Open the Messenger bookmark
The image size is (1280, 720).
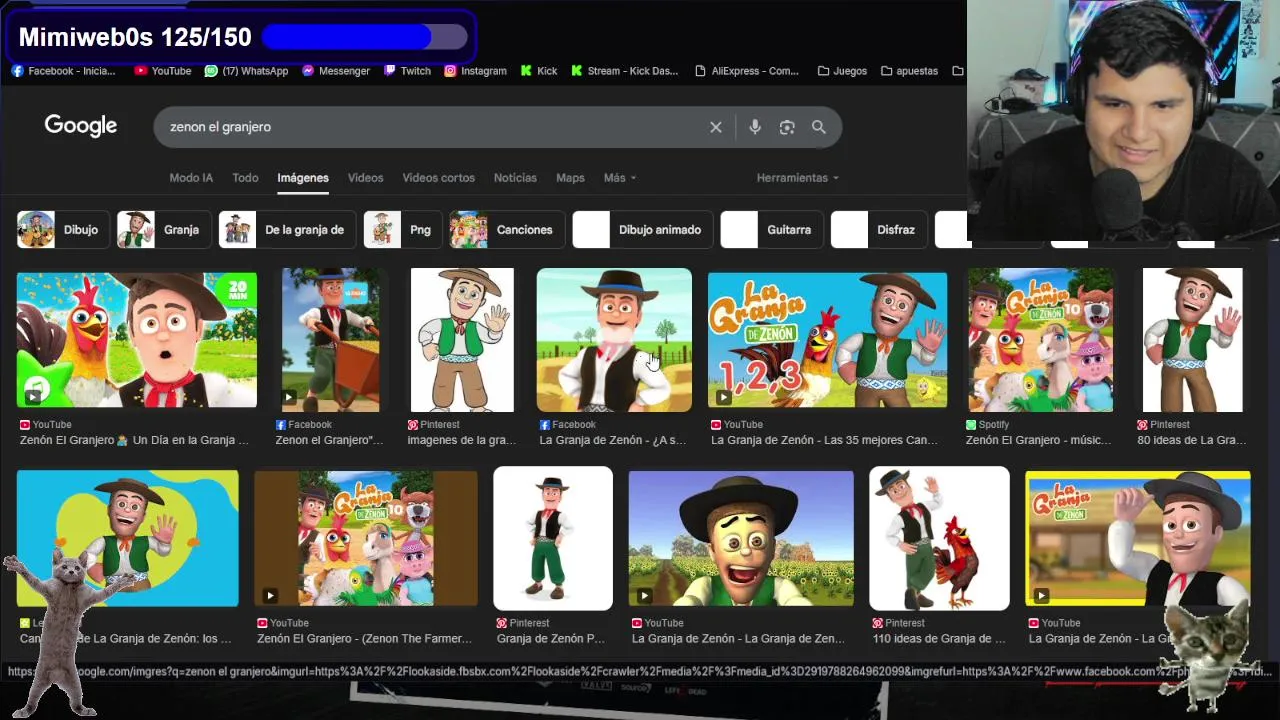tap(336, 71)
